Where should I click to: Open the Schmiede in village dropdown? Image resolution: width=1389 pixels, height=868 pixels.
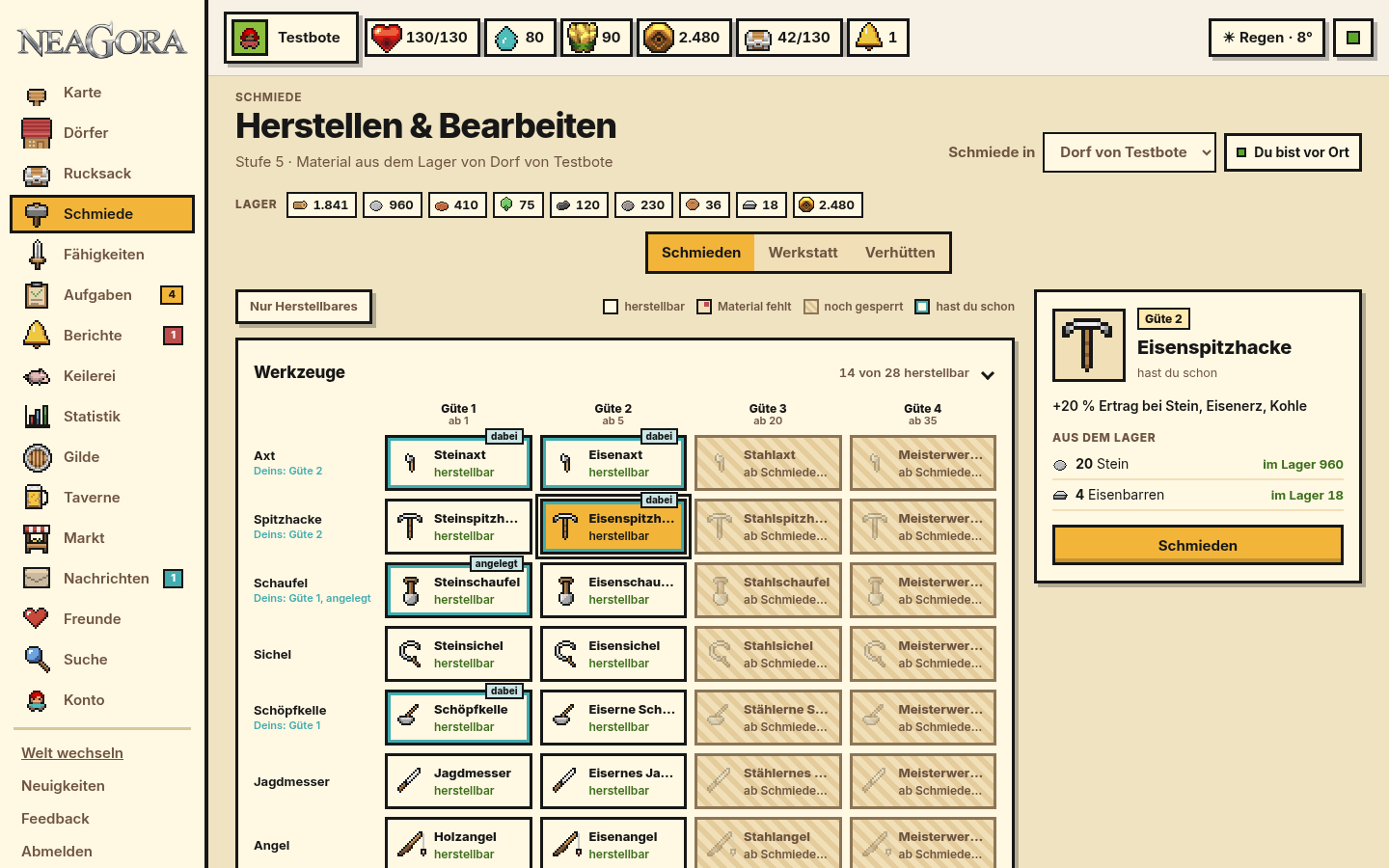[x=1129, y=152]
